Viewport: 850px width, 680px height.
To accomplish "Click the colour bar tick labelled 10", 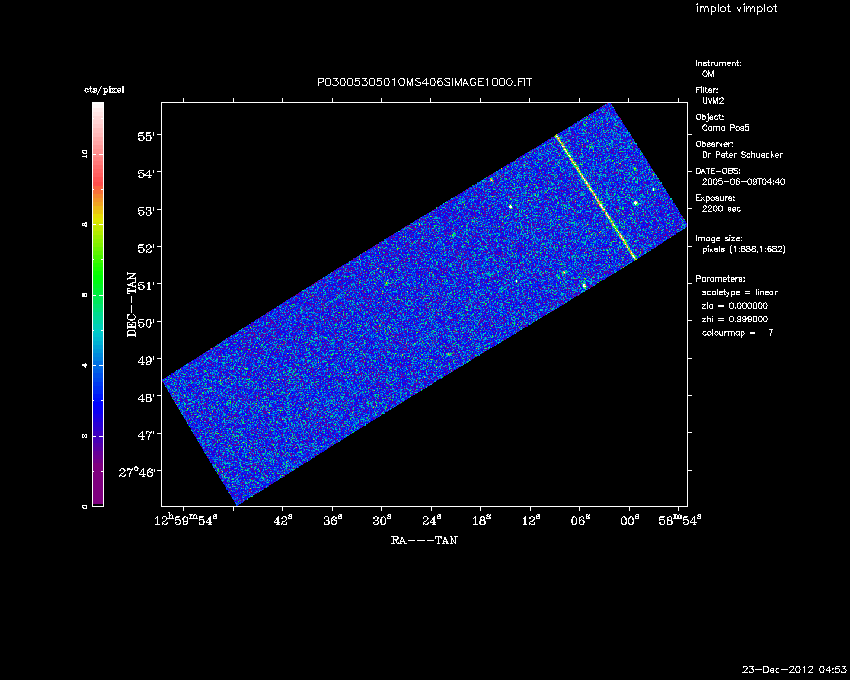I will tap(84, 155).
